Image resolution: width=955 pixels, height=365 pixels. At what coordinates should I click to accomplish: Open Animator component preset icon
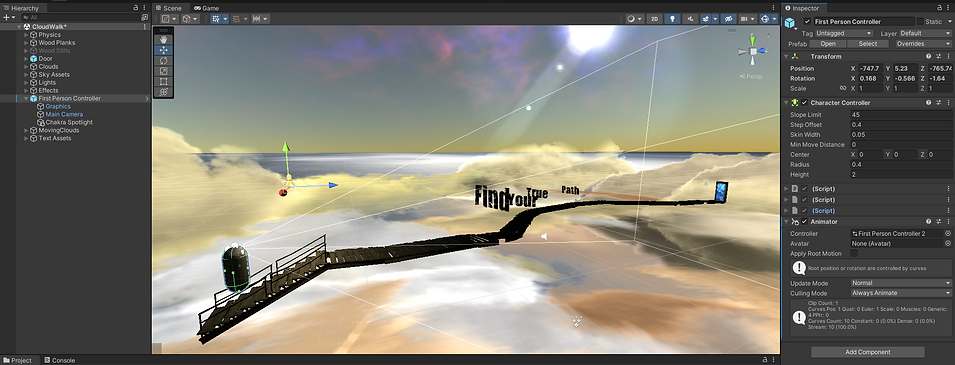click(x=939, y=221)
